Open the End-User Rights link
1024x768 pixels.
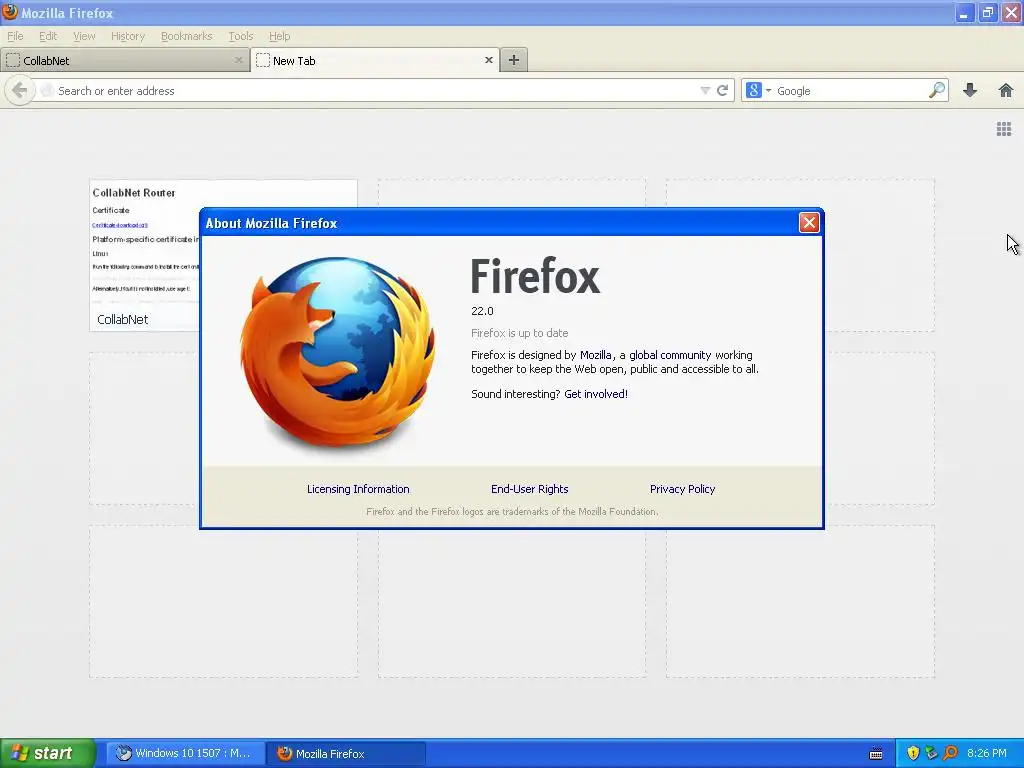coord(529,489)
